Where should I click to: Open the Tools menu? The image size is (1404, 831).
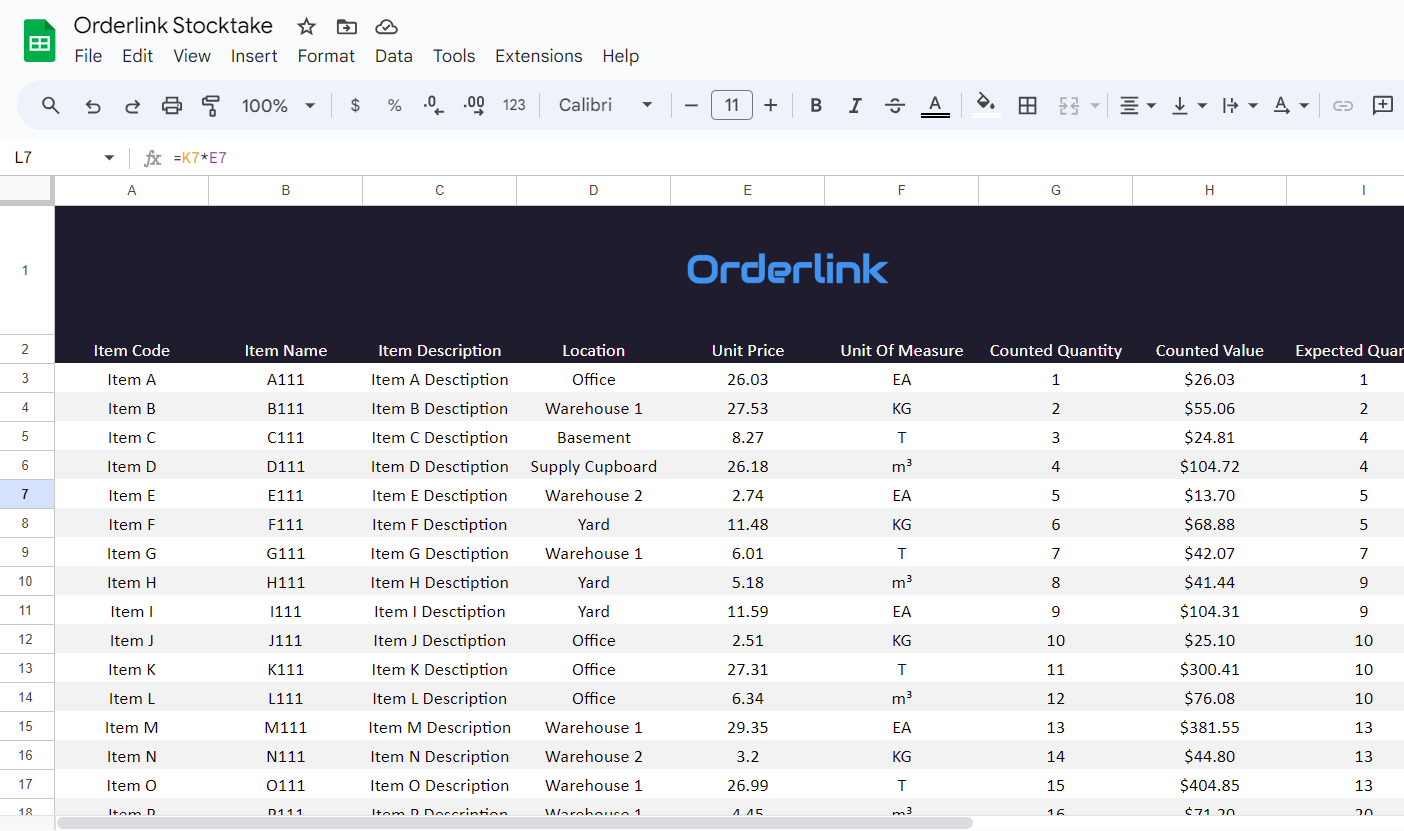coord(454,56)
